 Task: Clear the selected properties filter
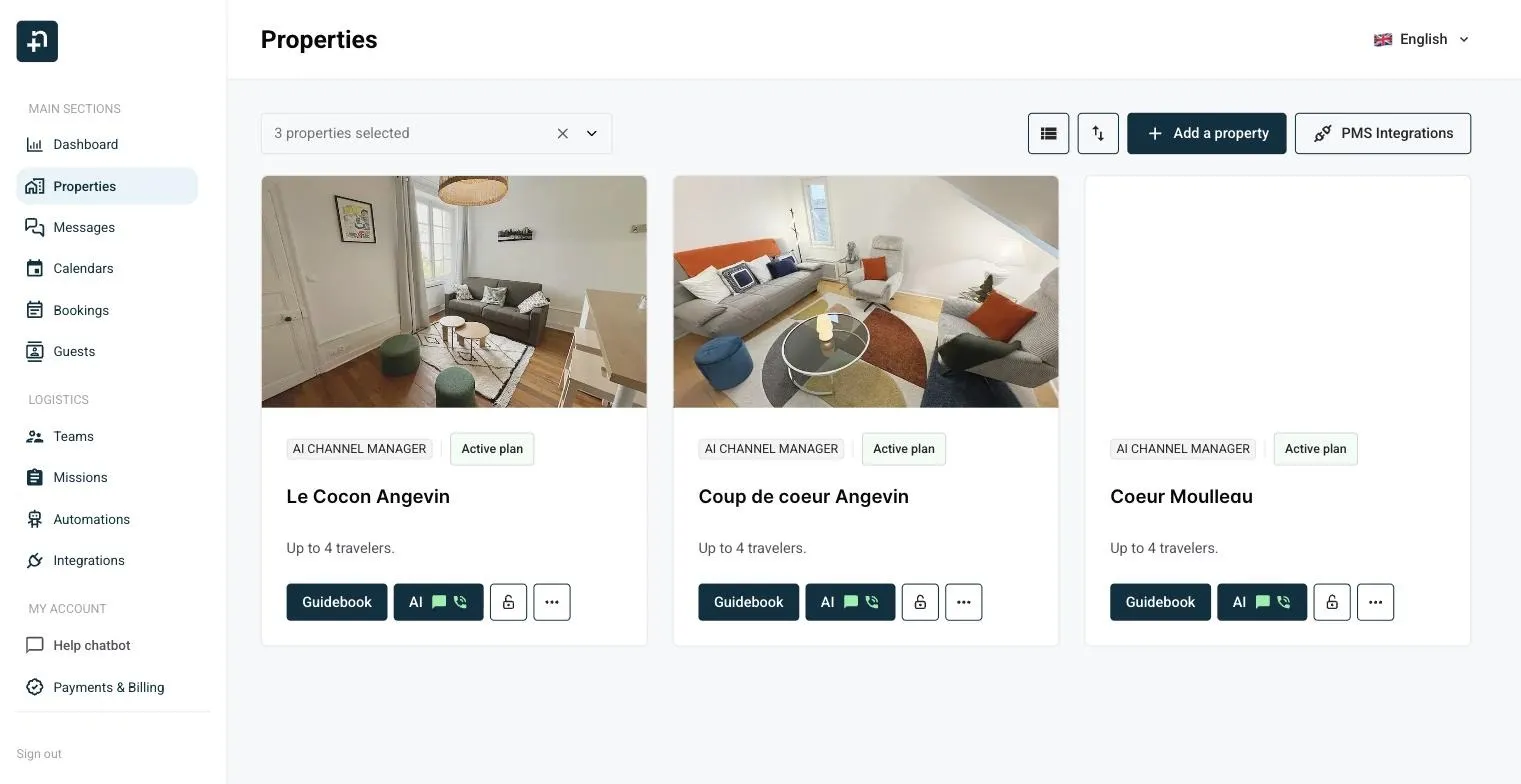point(563,133)
